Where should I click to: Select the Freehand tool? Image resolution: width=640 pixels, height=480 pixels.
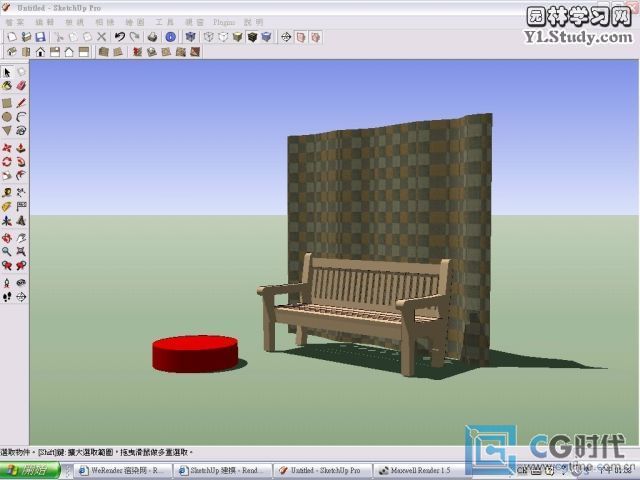tap(21, 131)
